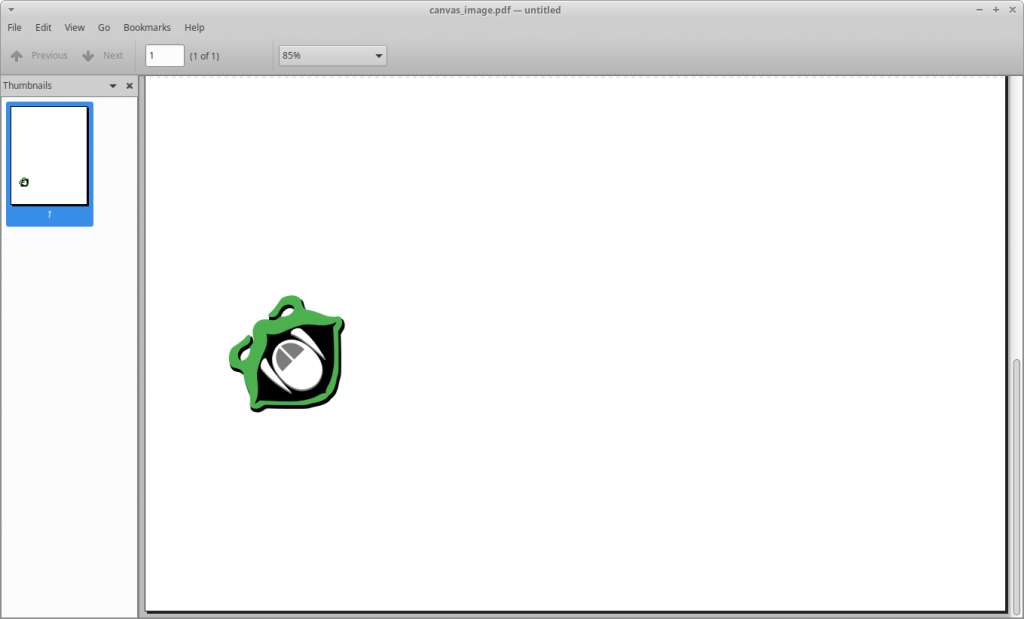The width and height of the screenshot is (1024, 619).
Task: Open the View menu
Action: (x=74, y=27)
